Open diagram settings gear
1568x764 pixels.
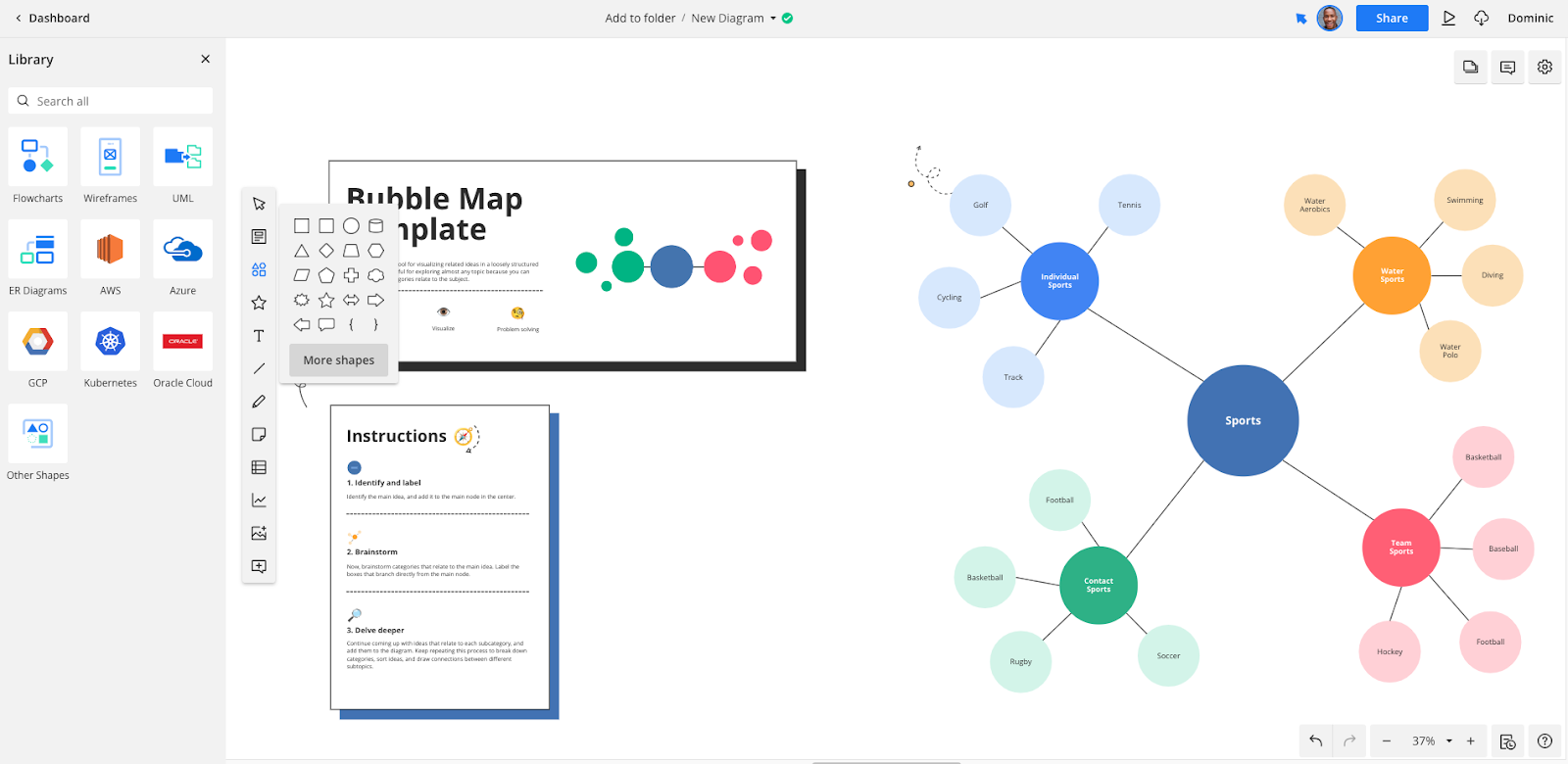click(1544, 68)
